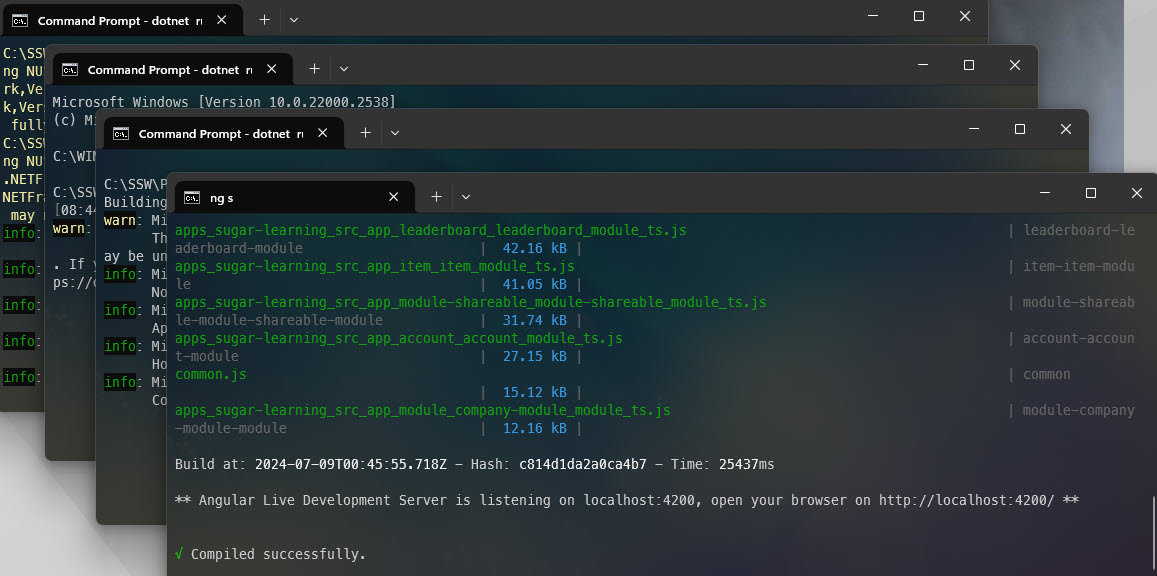Viewport: 1157px width, 576px height.
Task: Close the 'ng s' tab
Action: (x=394, y=197)
